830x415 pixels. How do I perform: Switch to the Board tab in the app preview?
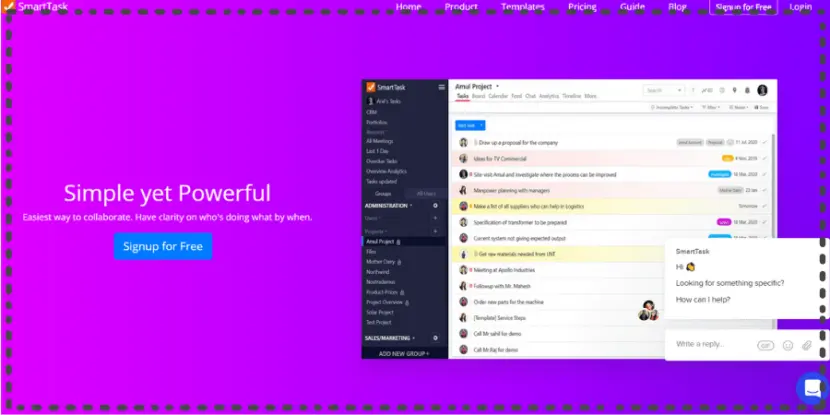(479, 96)
